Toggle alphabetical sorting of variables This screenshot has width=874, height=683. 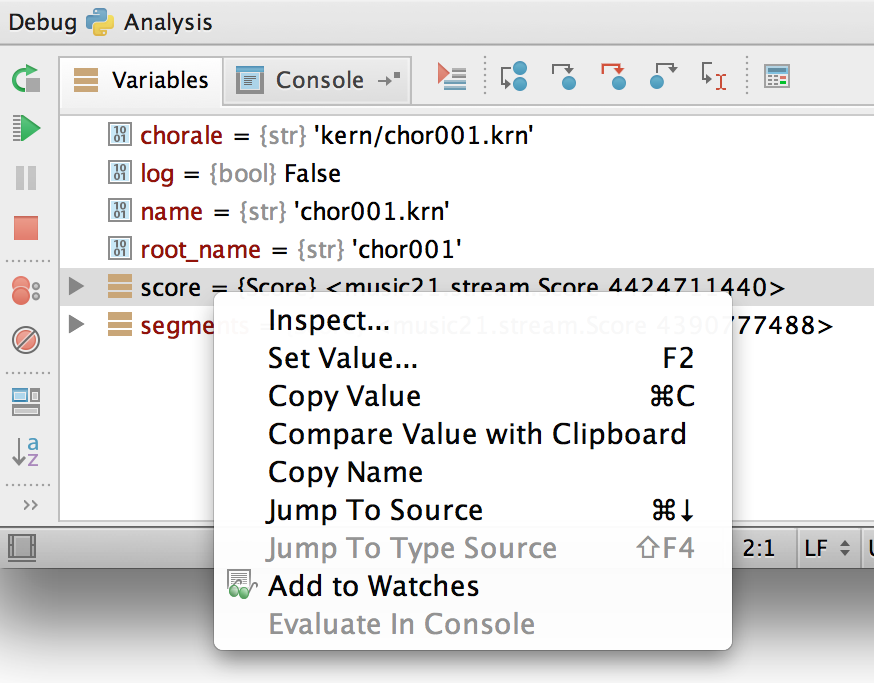[x=26, y=451]
